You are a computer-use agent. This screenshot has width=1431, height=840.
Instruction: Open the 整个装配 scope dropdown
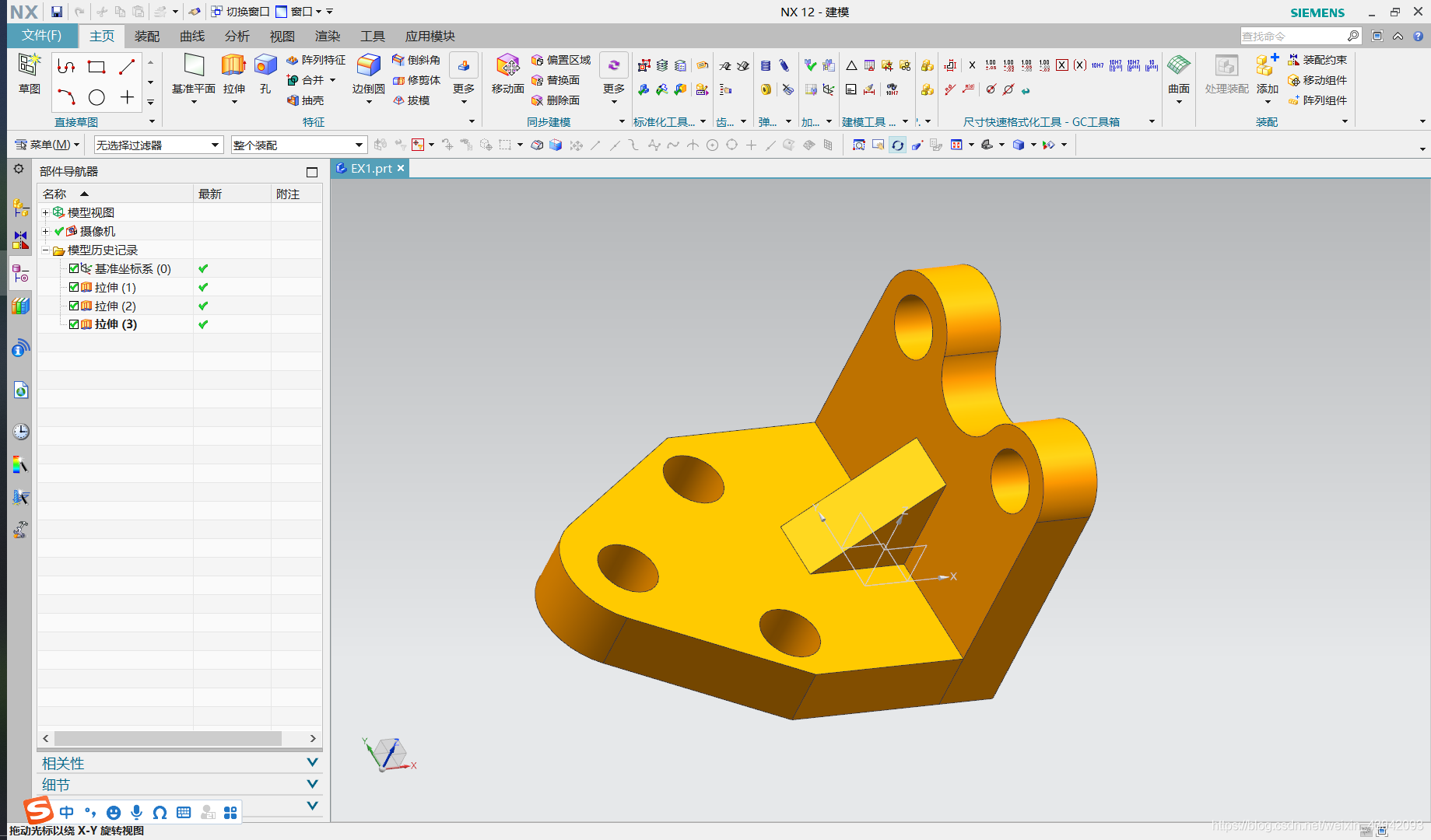pos(299,145)
